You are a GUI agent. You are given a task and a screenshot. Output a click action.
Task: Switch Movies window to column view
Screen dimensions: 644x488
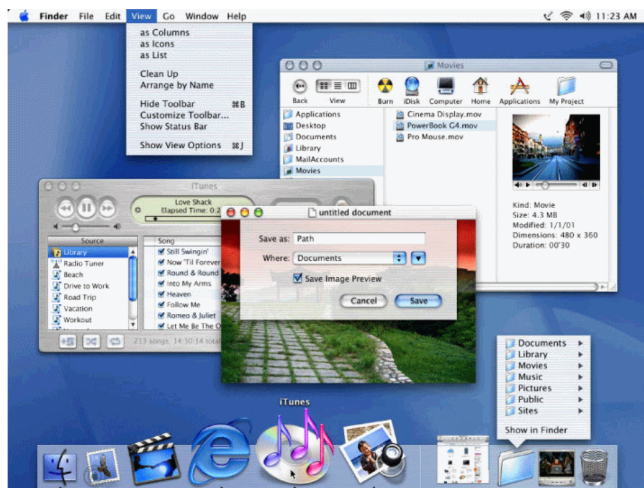tap(352, 86)
